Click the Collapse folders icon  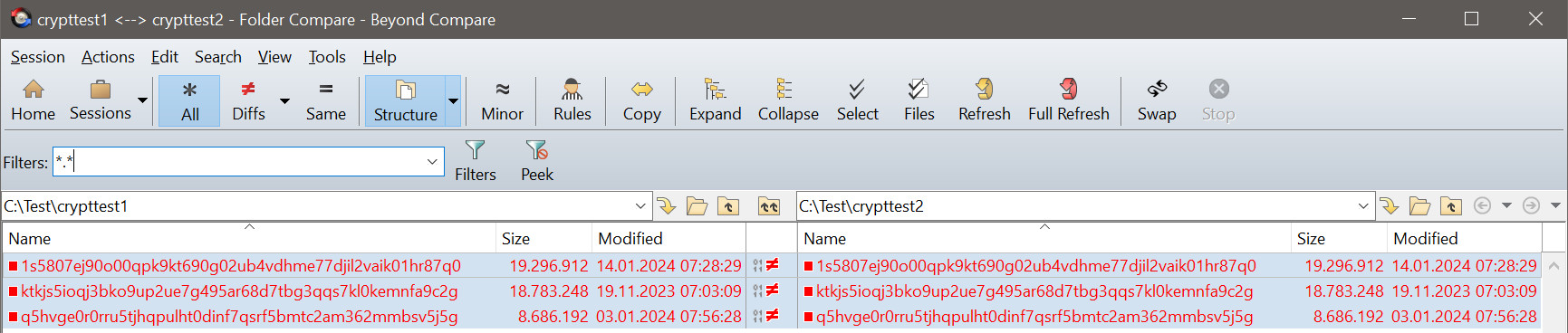[x=784, y=89]
